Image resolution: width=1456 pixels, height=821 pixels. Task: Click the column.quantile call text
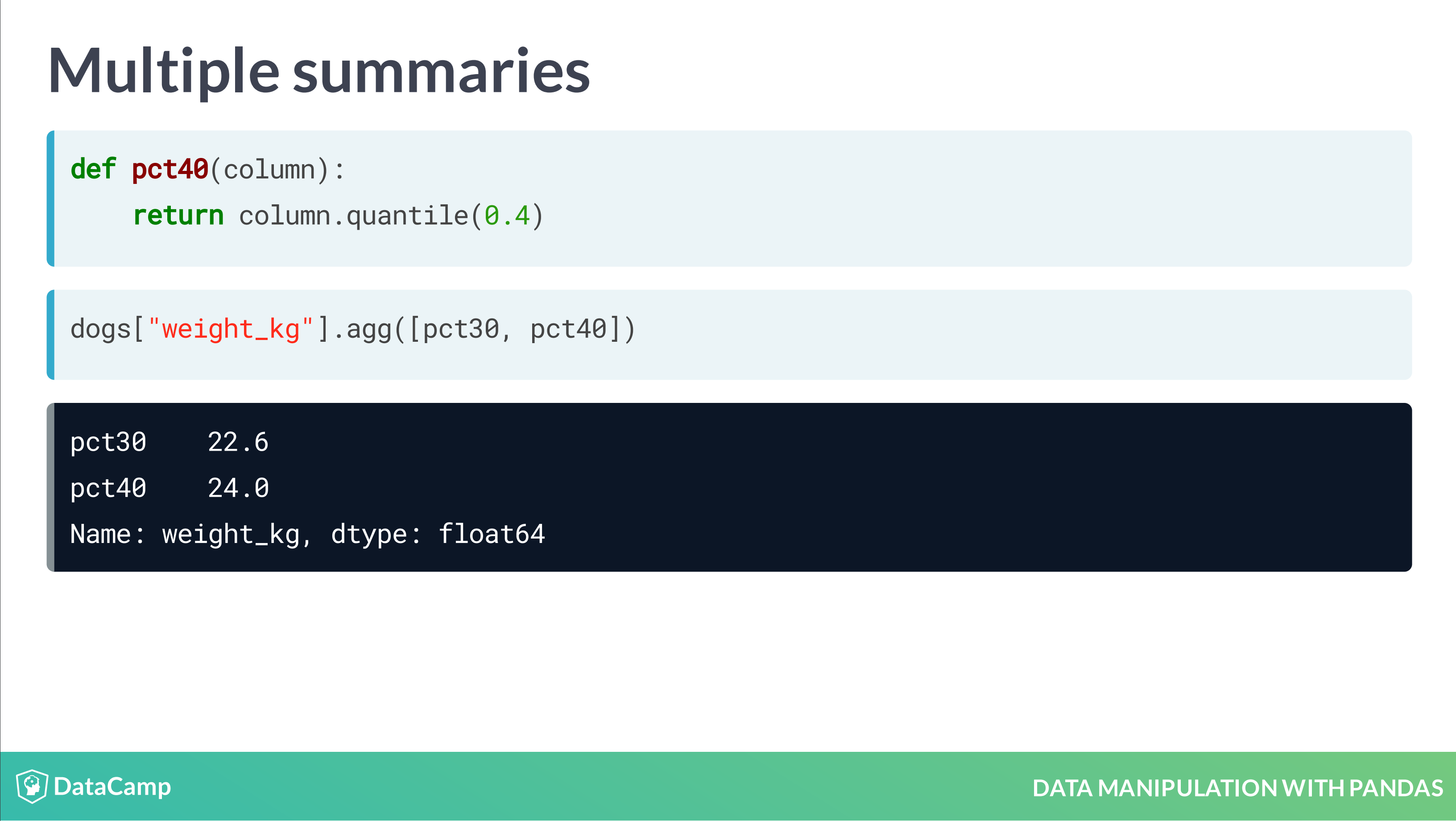(354, 216)
